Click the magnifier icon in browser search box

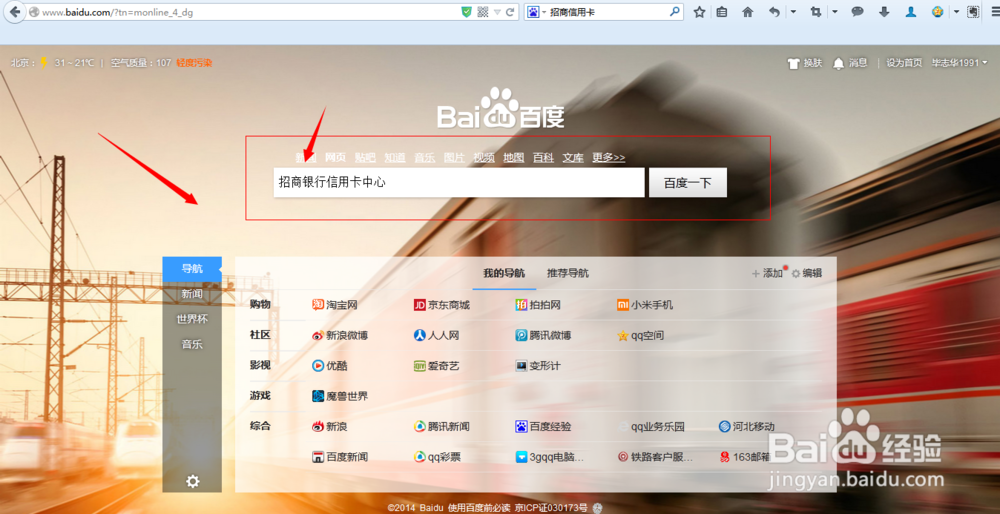(674, 11)
